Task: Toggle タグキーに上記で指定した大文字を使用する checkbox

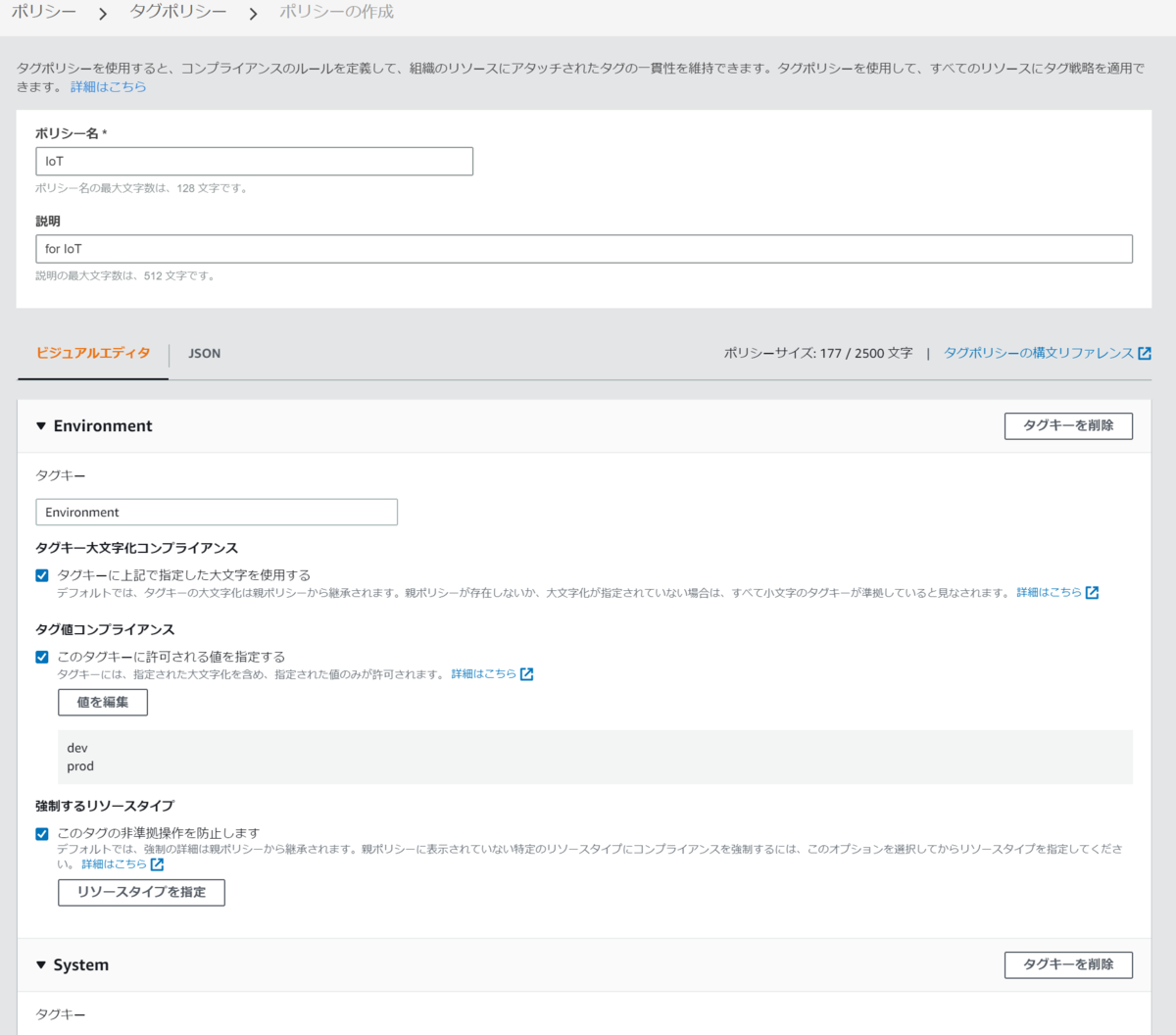Action: (42, 575)
